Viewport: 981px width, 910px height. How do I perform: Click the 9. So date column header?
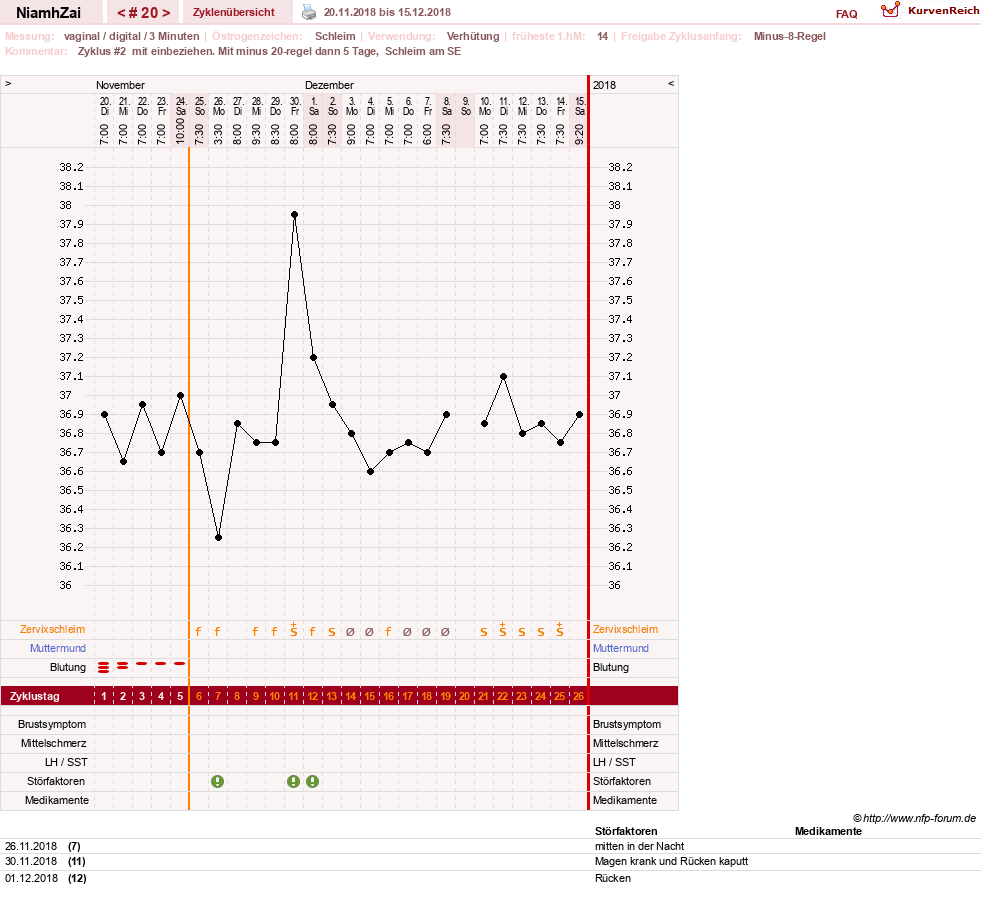465,106
